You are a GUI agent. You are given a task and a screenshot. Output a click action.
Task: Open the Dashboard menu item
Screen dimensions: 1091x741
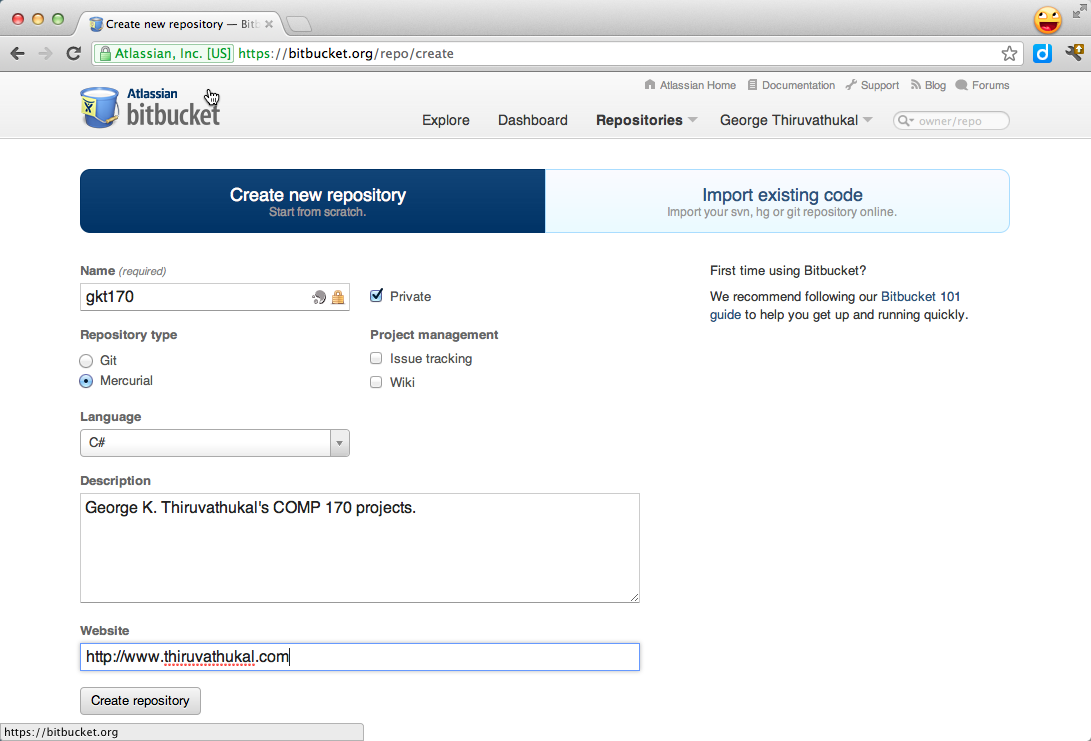532,120
